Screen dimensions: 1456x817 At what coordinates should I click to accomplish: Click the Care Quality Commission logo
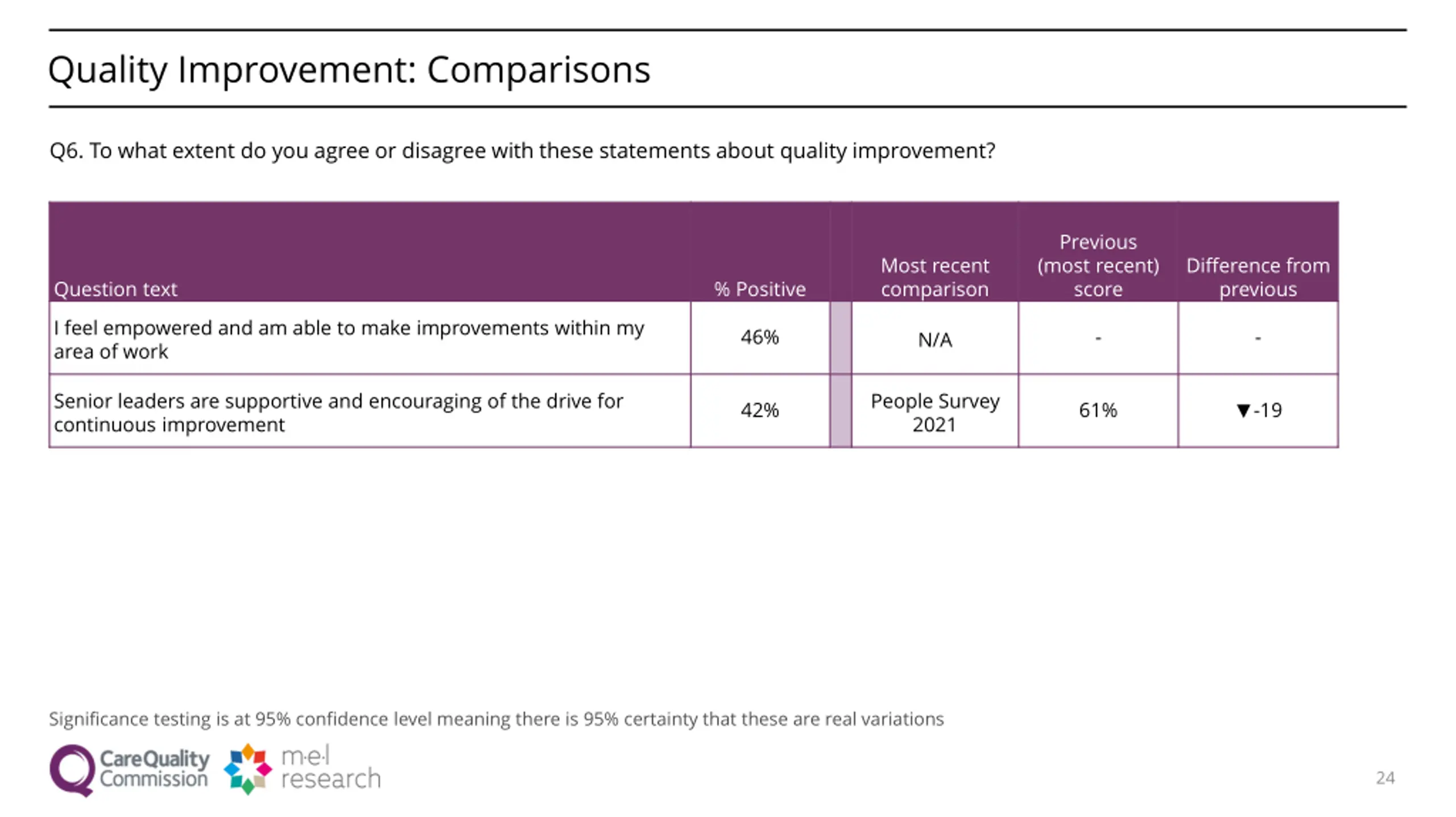coord(130,770)
